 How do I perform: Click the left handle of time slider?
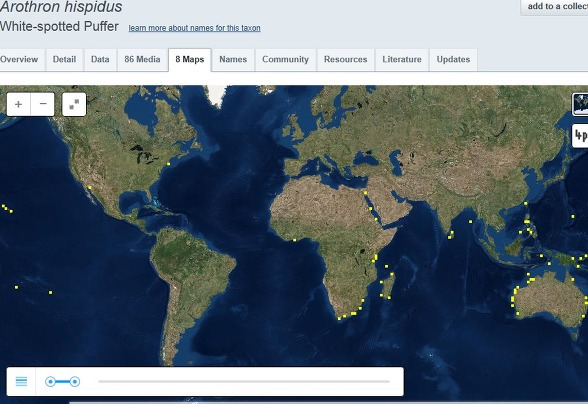pos(50,382)
